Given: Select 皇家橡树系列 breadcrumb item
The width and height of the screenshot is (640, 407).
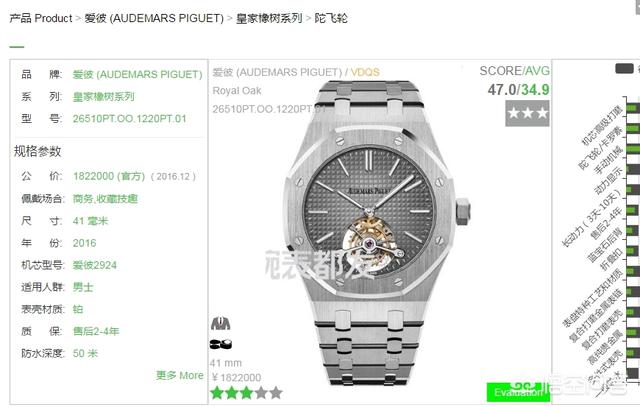Looking at the screenshot, I should [269, 18].
